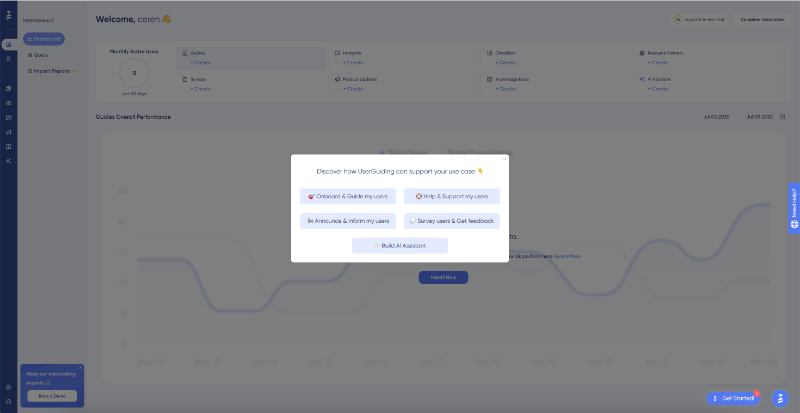Choose Help & Support my users
This screenshot has height=413, width=800.
452,196
